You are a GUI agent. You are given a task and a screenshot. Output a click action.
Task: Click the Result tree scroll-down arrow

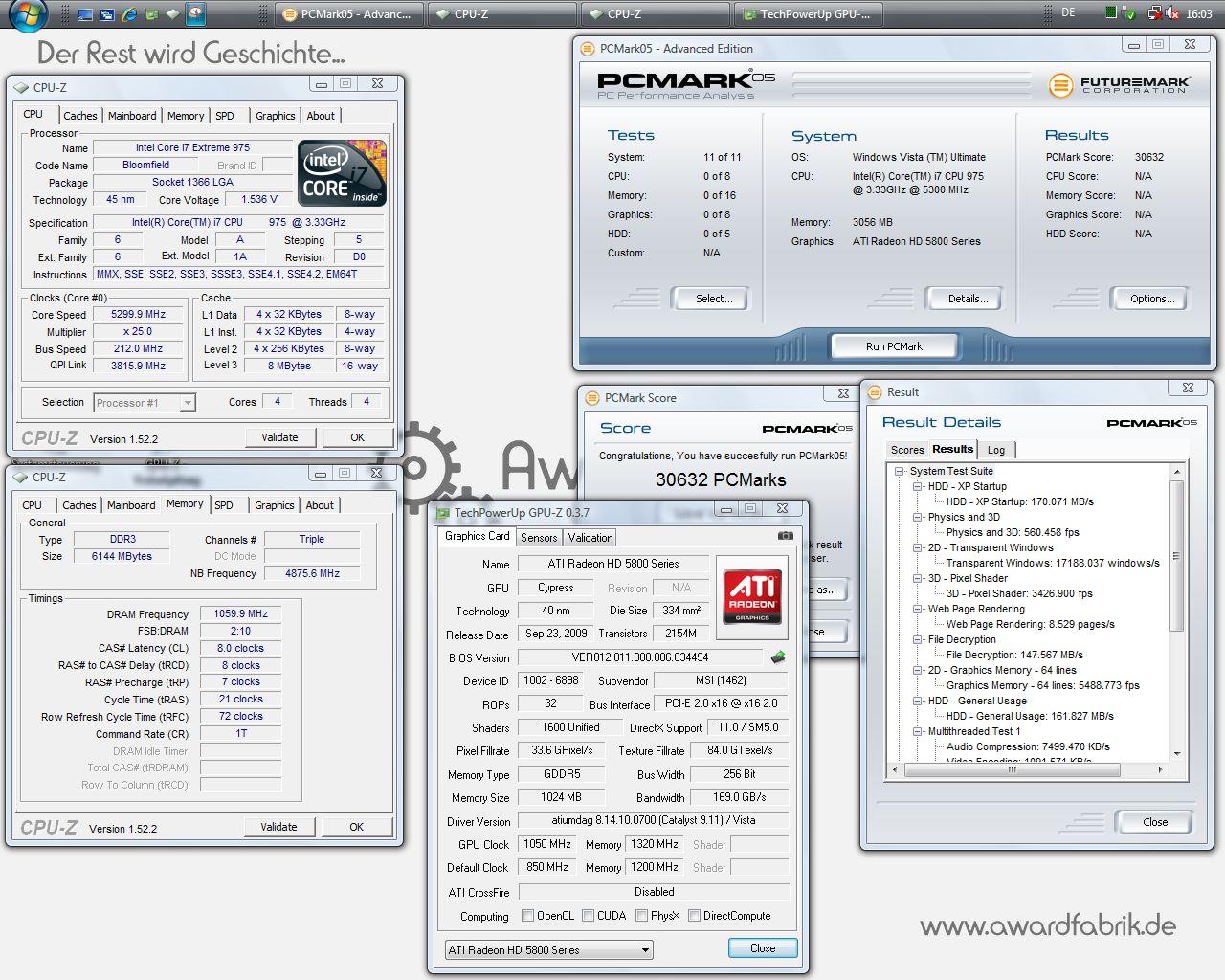pos(1176,754)
